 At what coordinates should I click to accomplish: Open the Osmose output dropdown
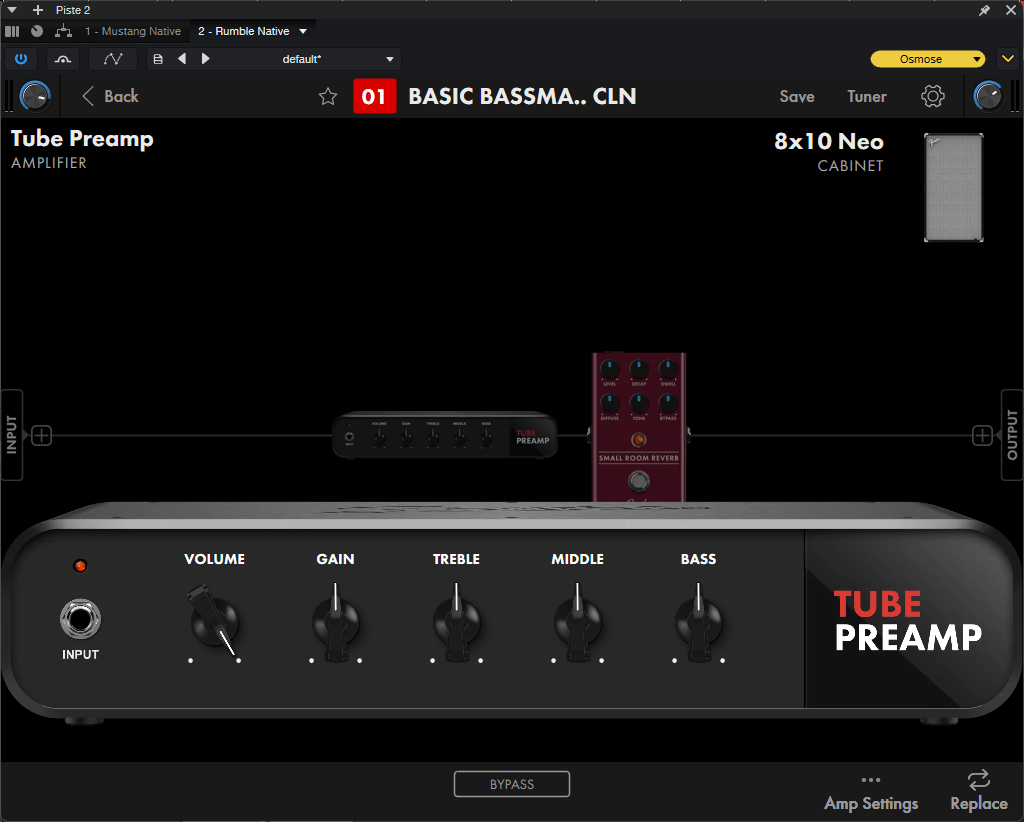click(926, 58)
